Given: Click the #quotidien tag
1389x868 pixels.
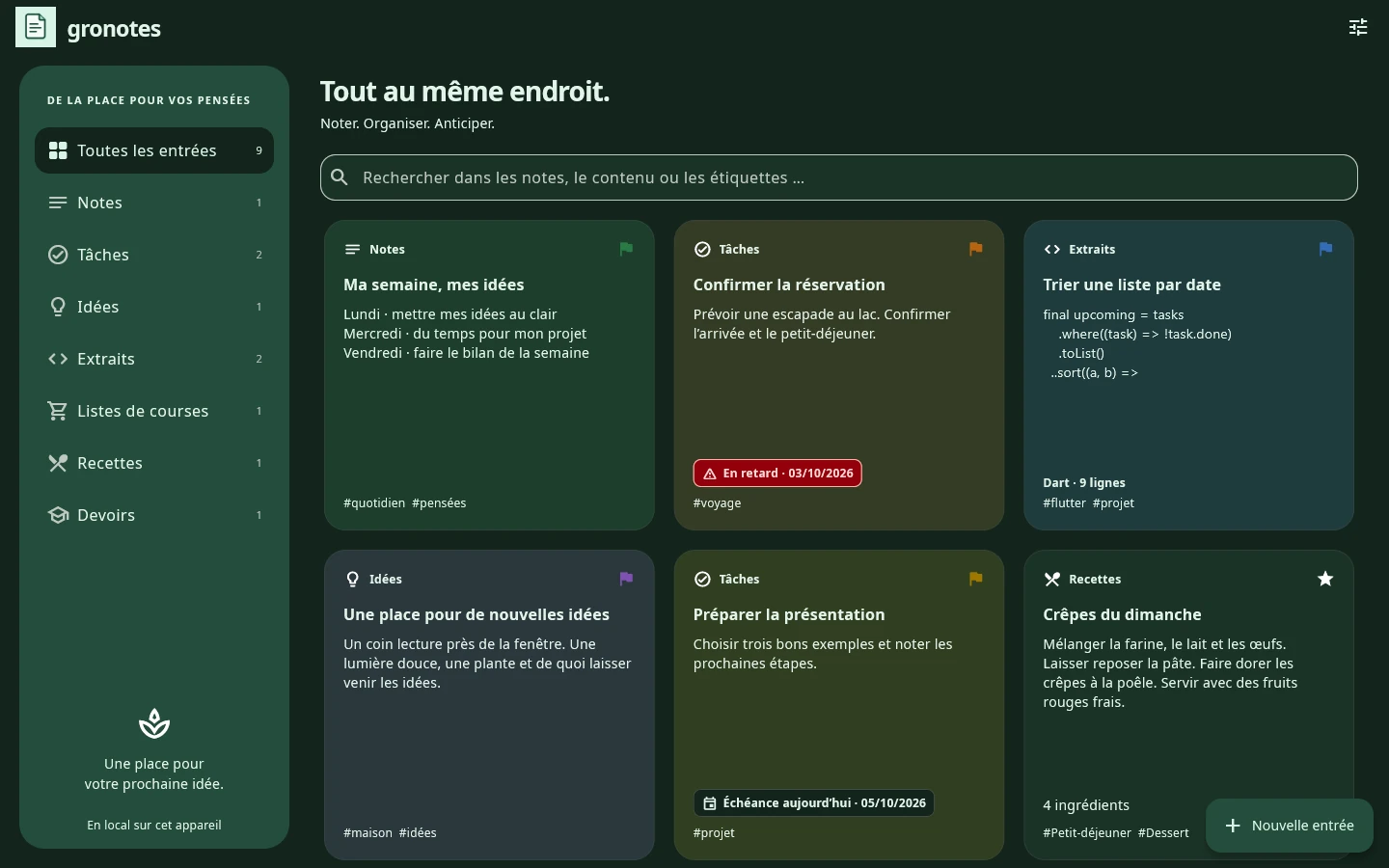Looking at the screenshot, I should 374,502.
